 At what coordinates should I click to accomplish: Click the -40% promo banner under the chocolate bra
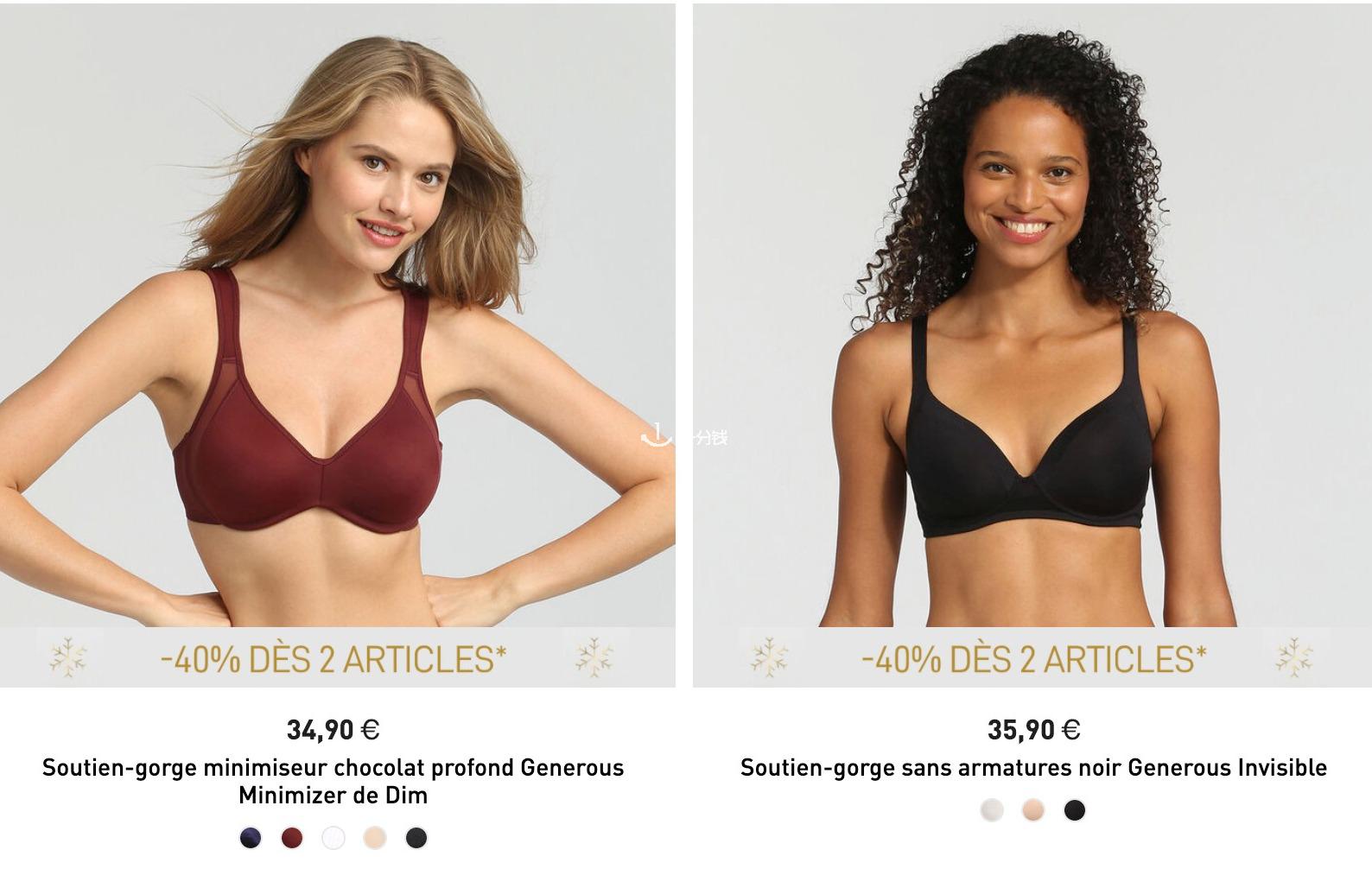coord(333,659)
